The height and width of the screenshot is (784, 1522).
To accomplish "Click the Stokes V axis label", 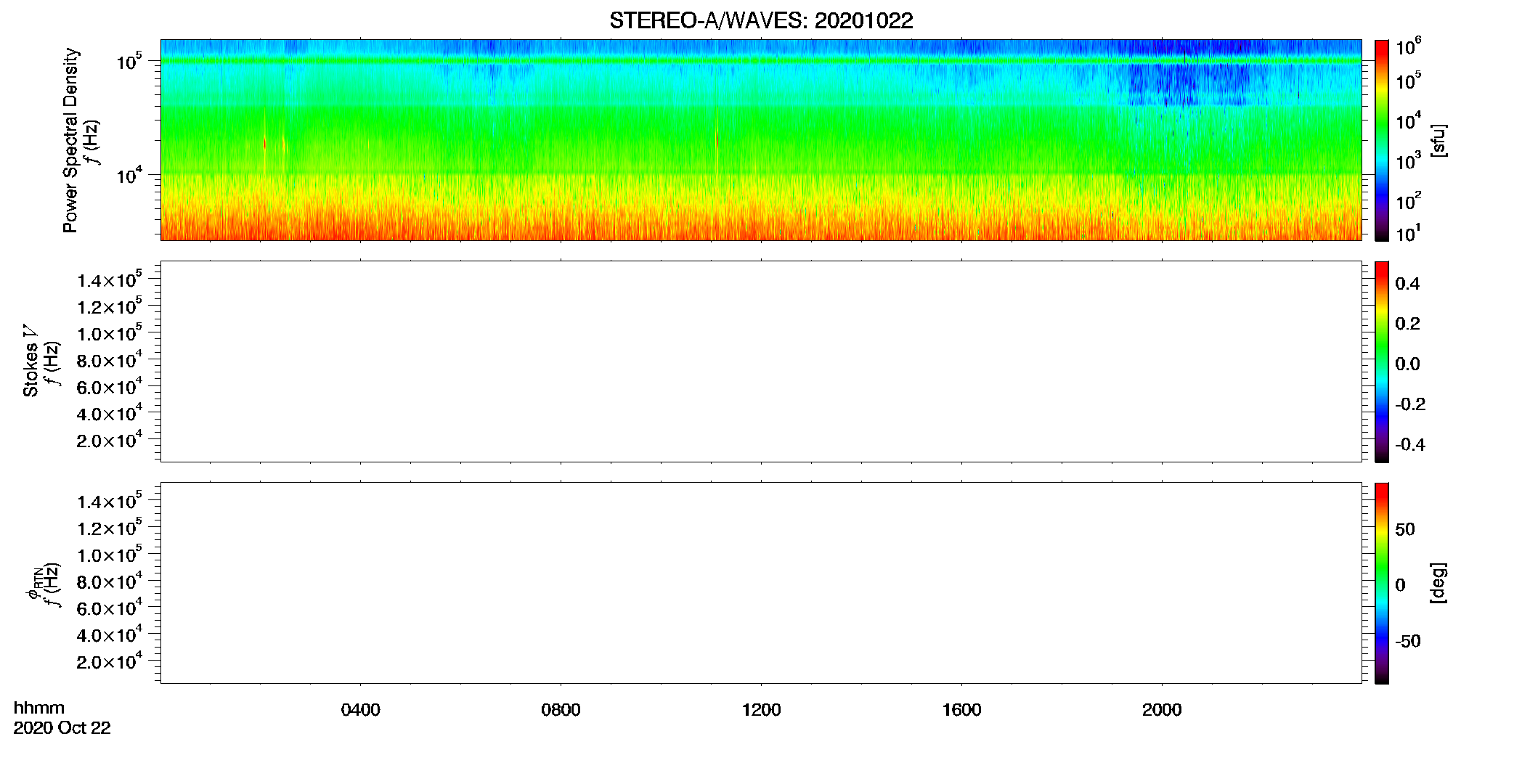I will (x=30, y=361).
